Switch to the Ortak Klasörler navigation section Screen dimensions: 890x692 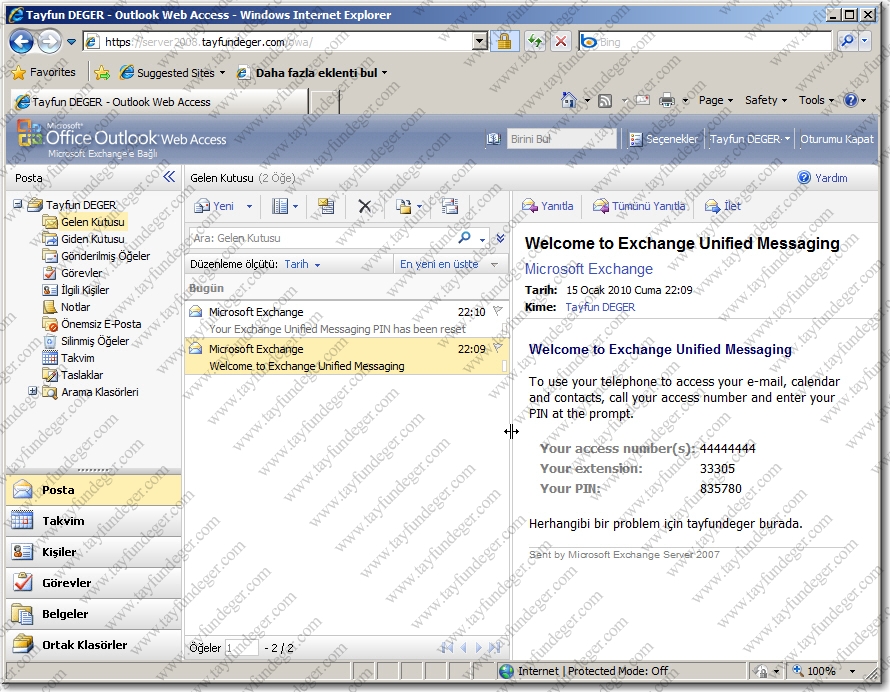(x=94, y=645)
